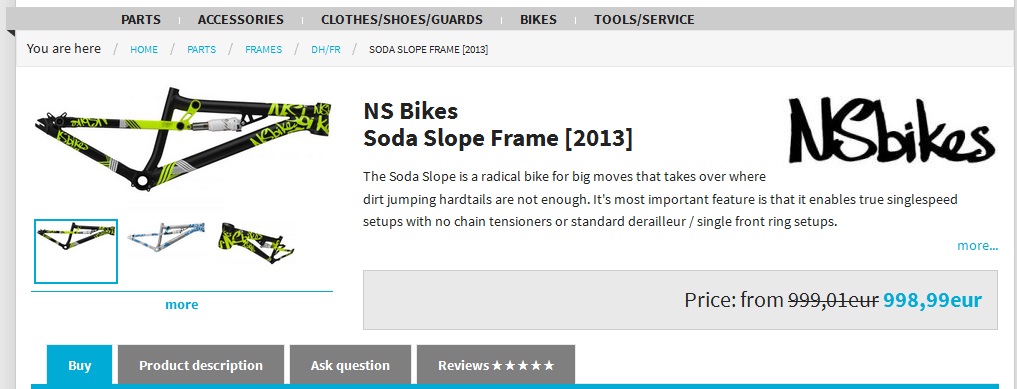Open the main Soda Slope frame image

click(x=182, y=138)
